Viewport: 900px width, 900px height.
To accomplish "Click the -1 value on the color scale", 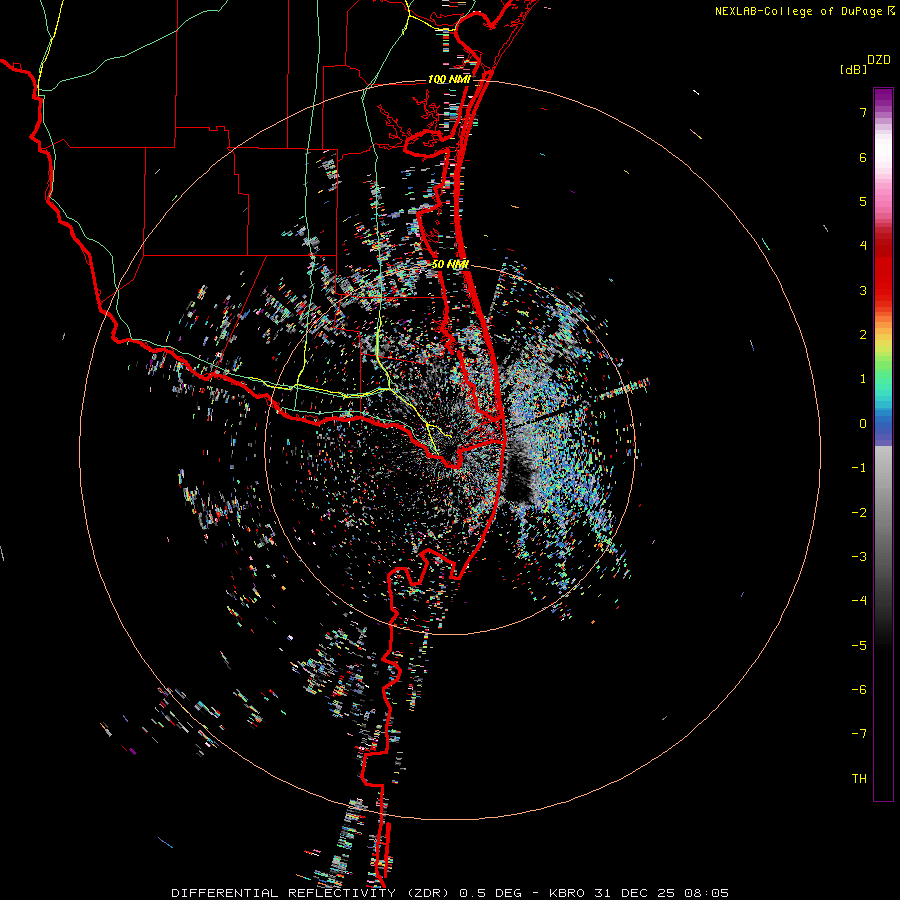I will click(859, 468).
